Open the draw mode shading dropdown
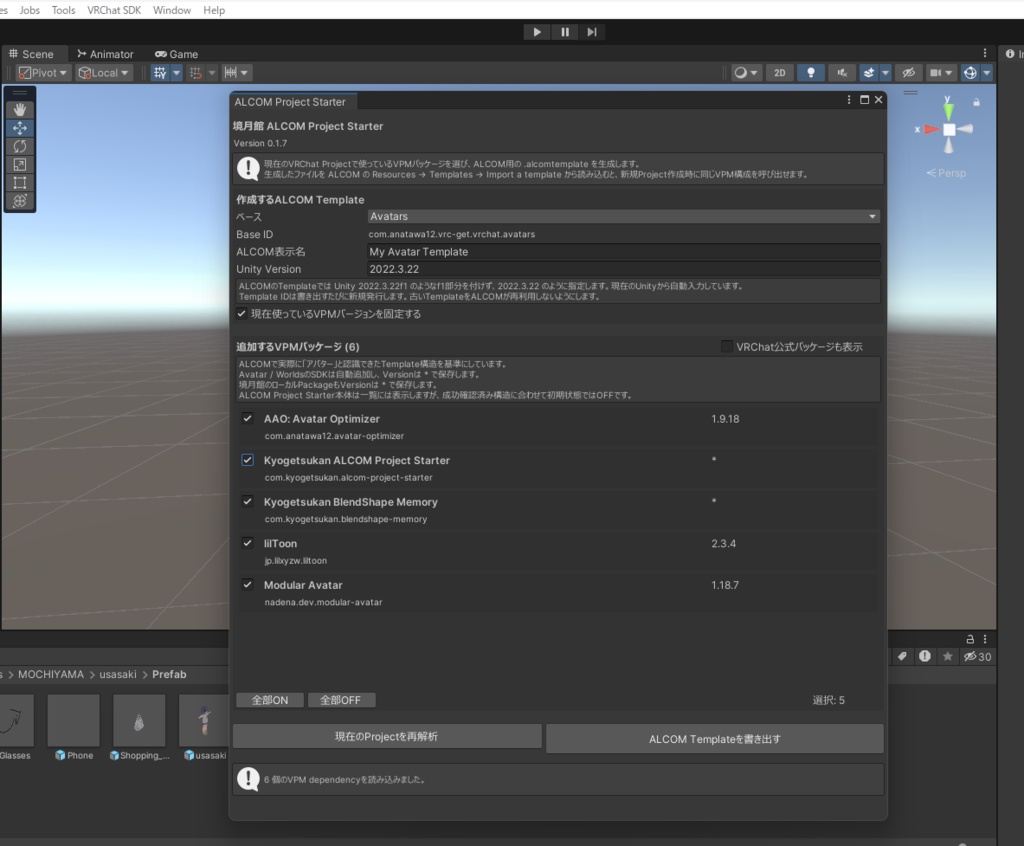This screenshot has height=846, width=1024. (x=745, y=73)
